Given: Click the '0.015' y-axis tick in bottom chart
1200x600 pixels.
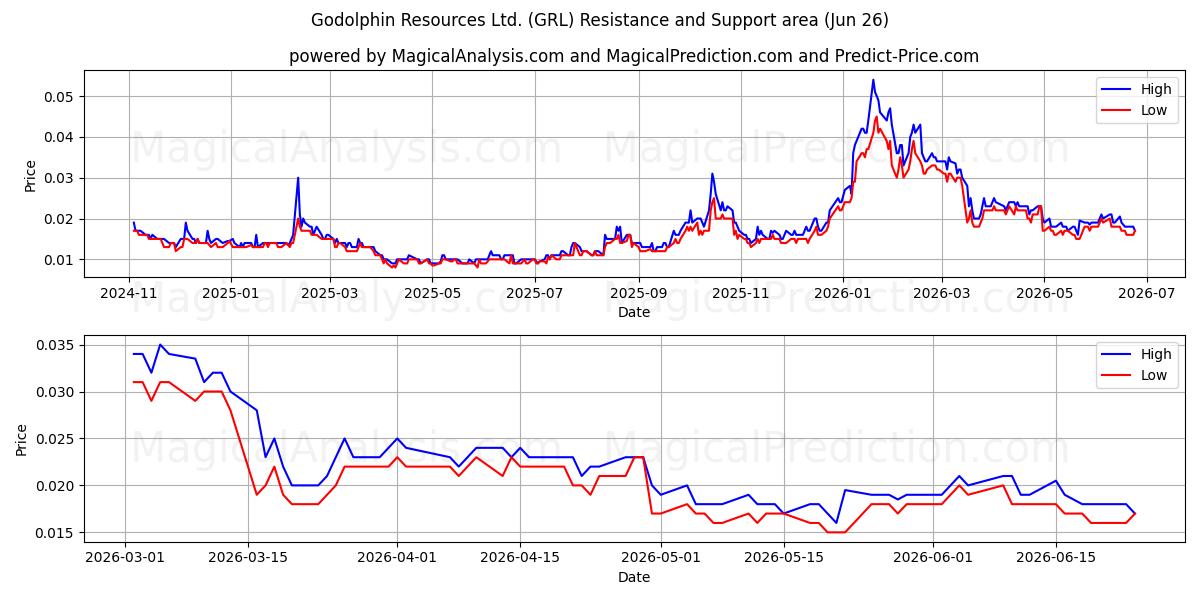Looking at the screenshot, I should (56, 533).
